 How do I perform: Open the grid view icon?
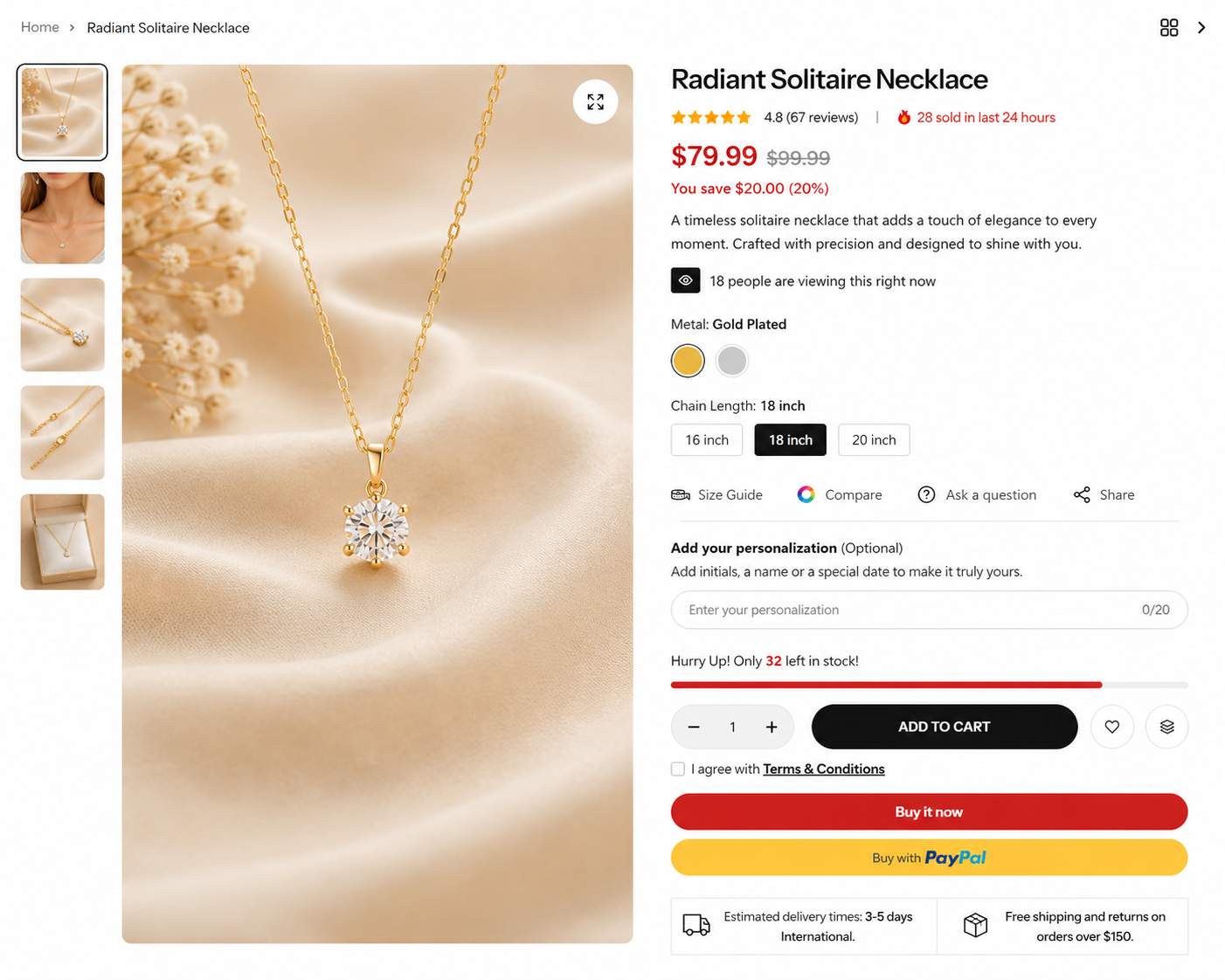point(1169,28)
